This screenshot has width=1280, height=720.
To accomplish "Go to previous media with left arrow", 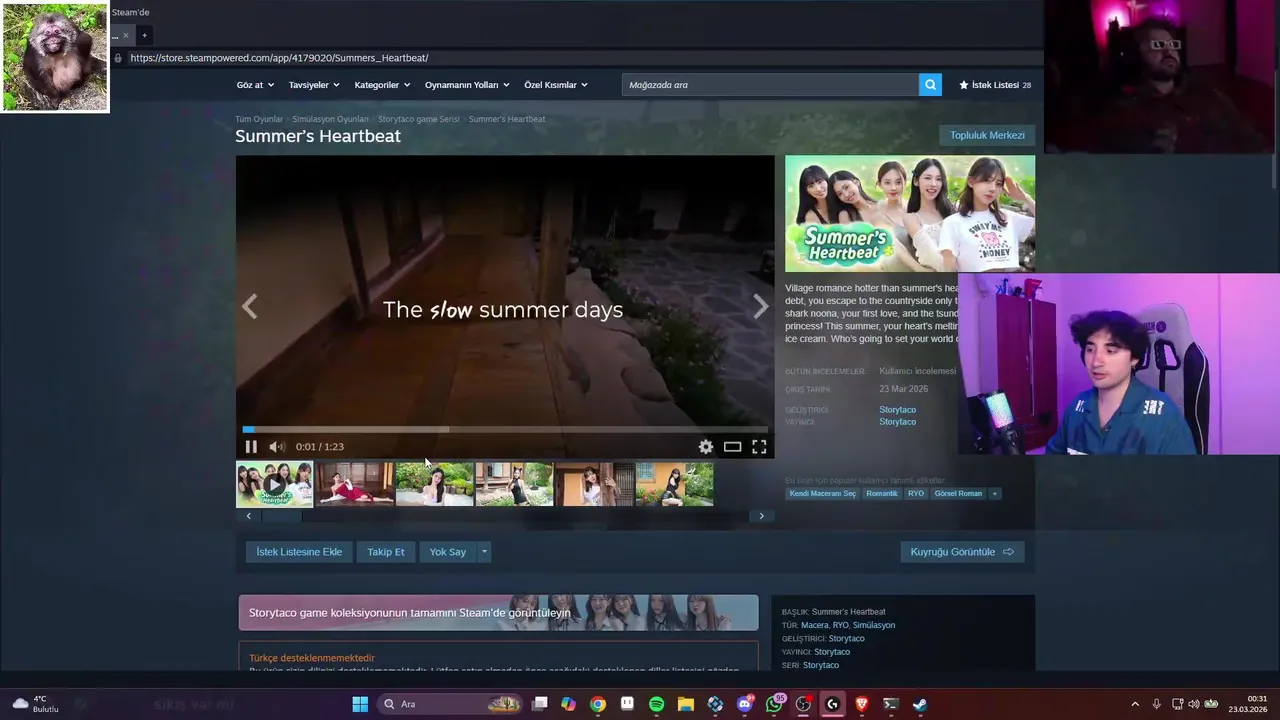I will (x=250, y=306).
